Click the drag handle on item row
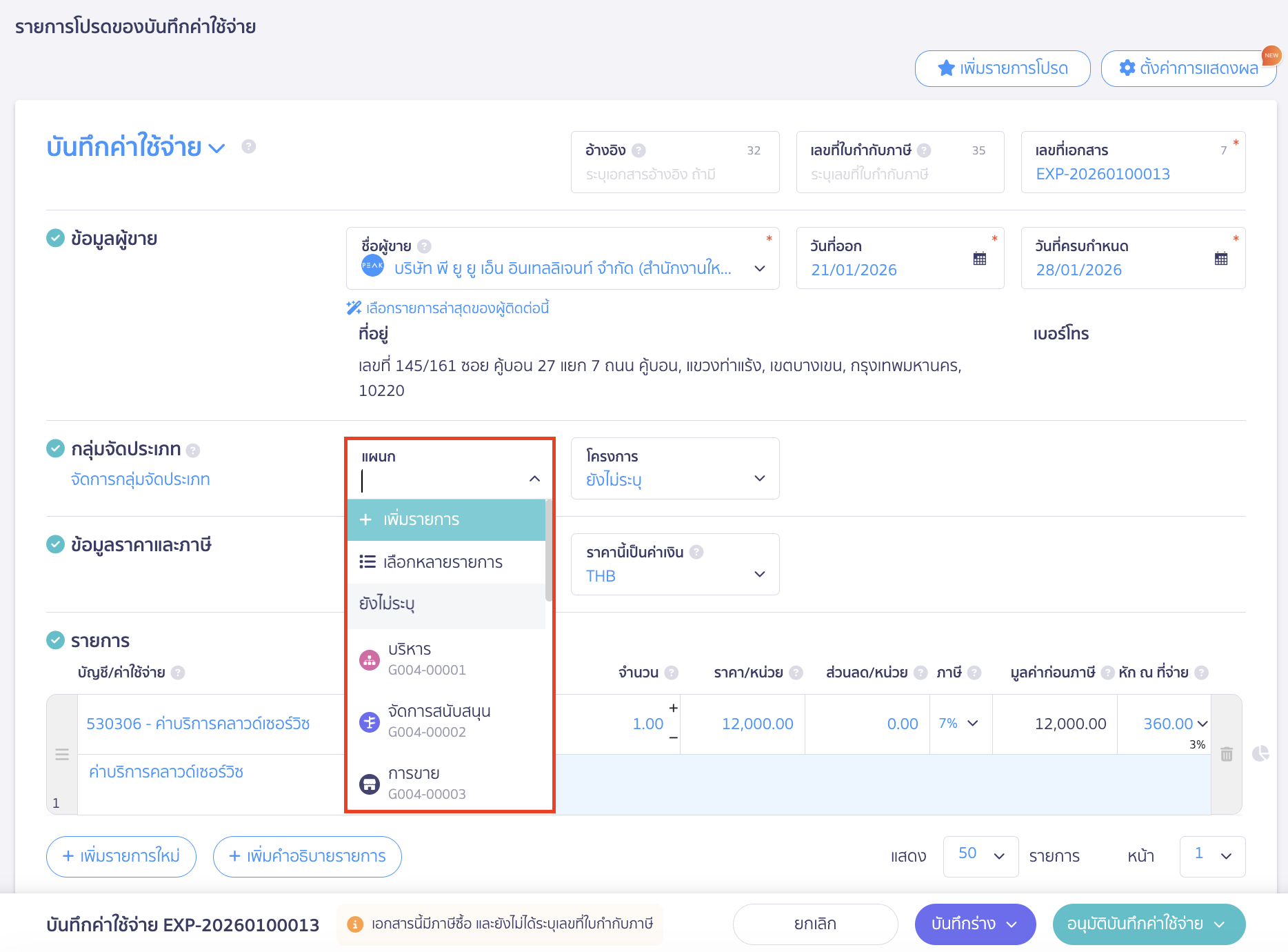Viewport: 1288px width, 952px height. click(x=62, y=754)
